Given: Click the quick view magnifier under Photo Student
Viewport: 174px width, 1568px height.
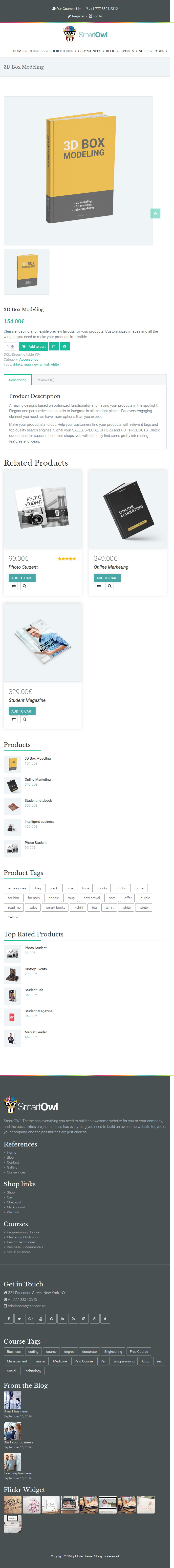Looking at the screenshot, I should coord(24,586).
